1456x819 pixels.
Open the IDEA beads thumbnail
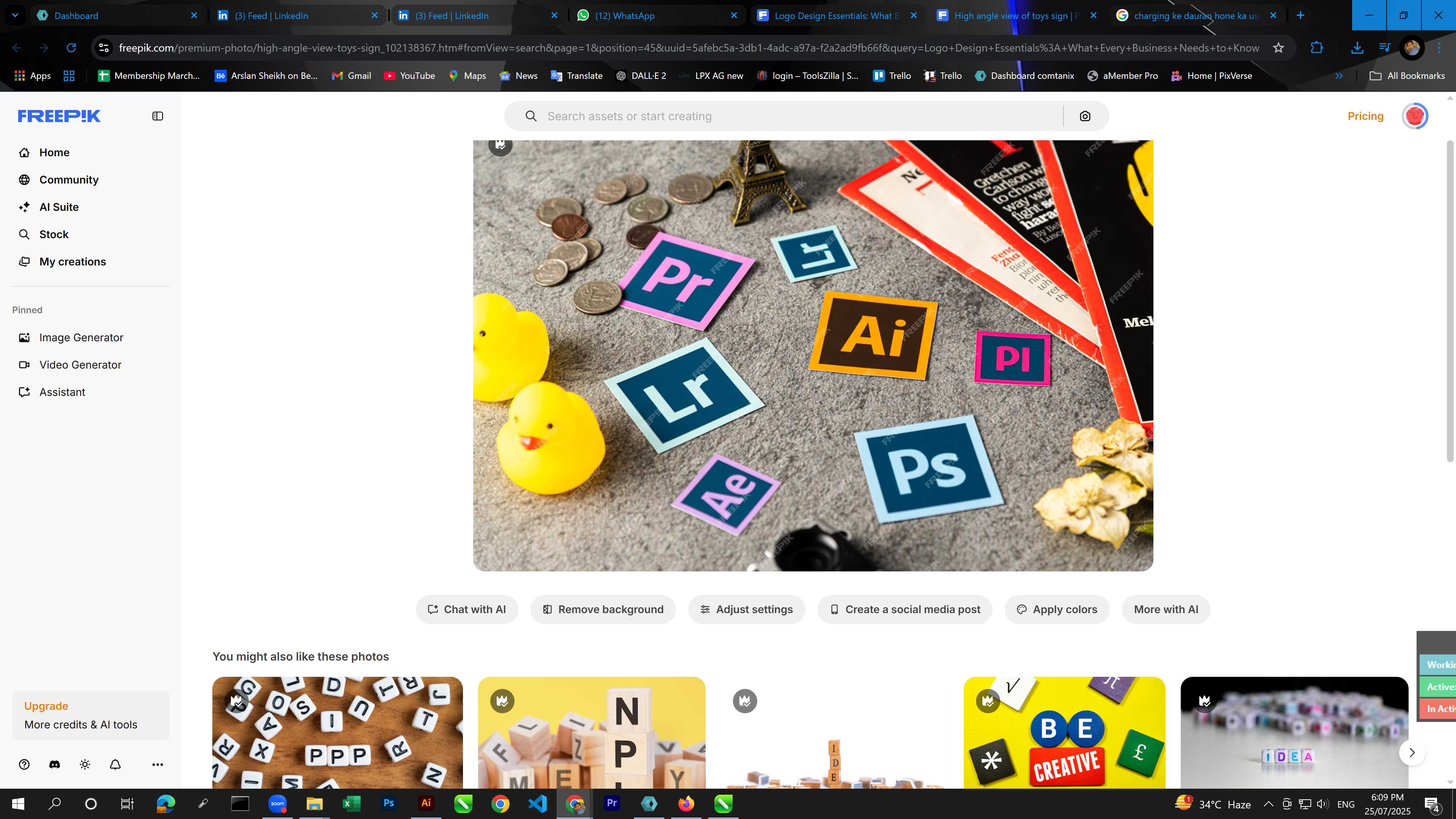point(1294,733)
